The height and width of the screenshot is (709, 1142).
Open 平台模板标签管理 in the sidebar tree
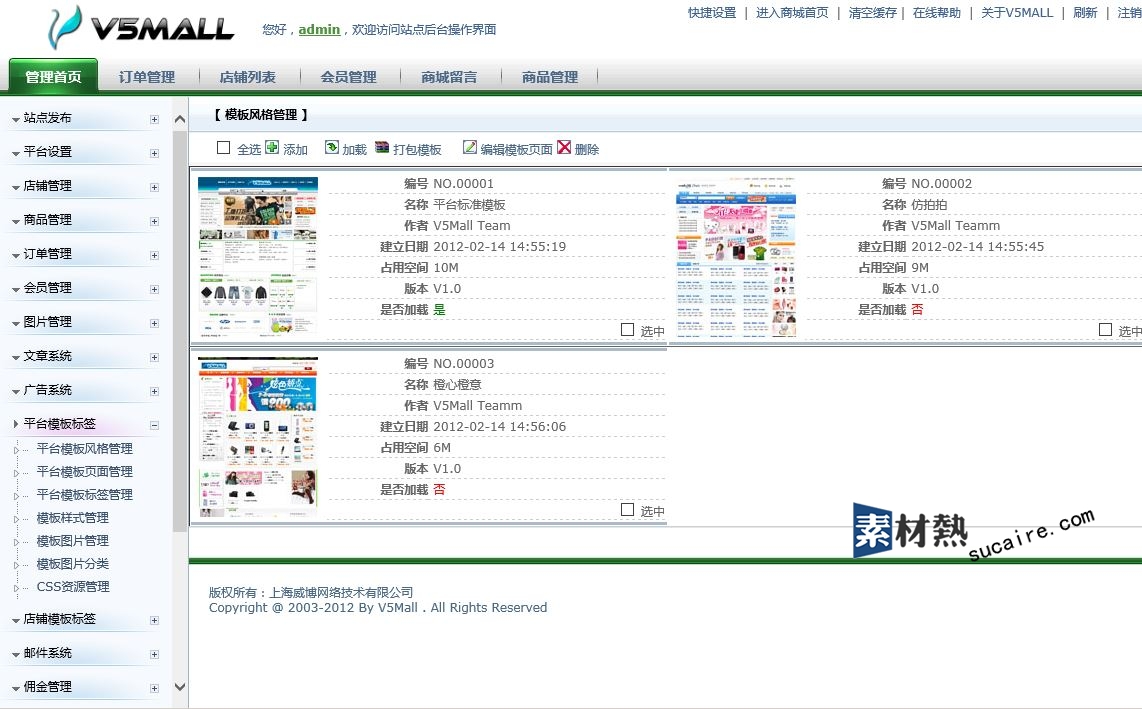tap(84, 495)
